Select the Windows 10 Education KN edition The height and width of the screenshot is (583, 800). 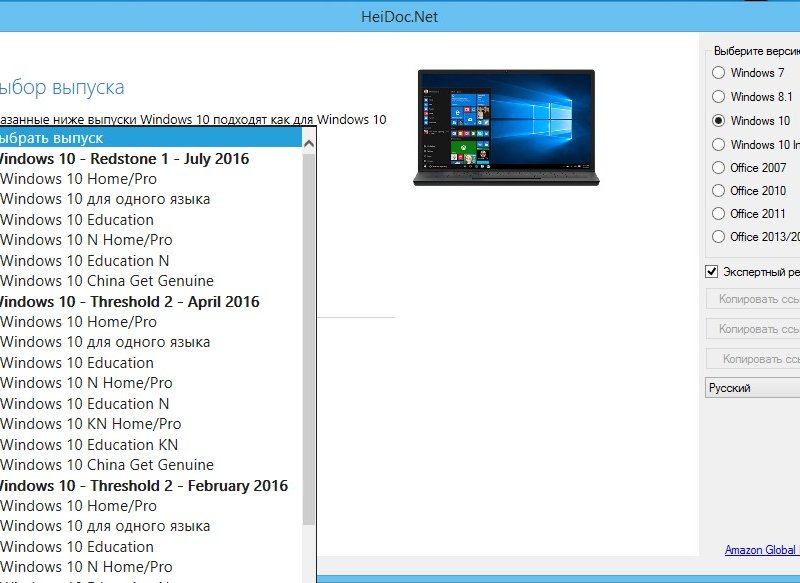pos(151,444)
